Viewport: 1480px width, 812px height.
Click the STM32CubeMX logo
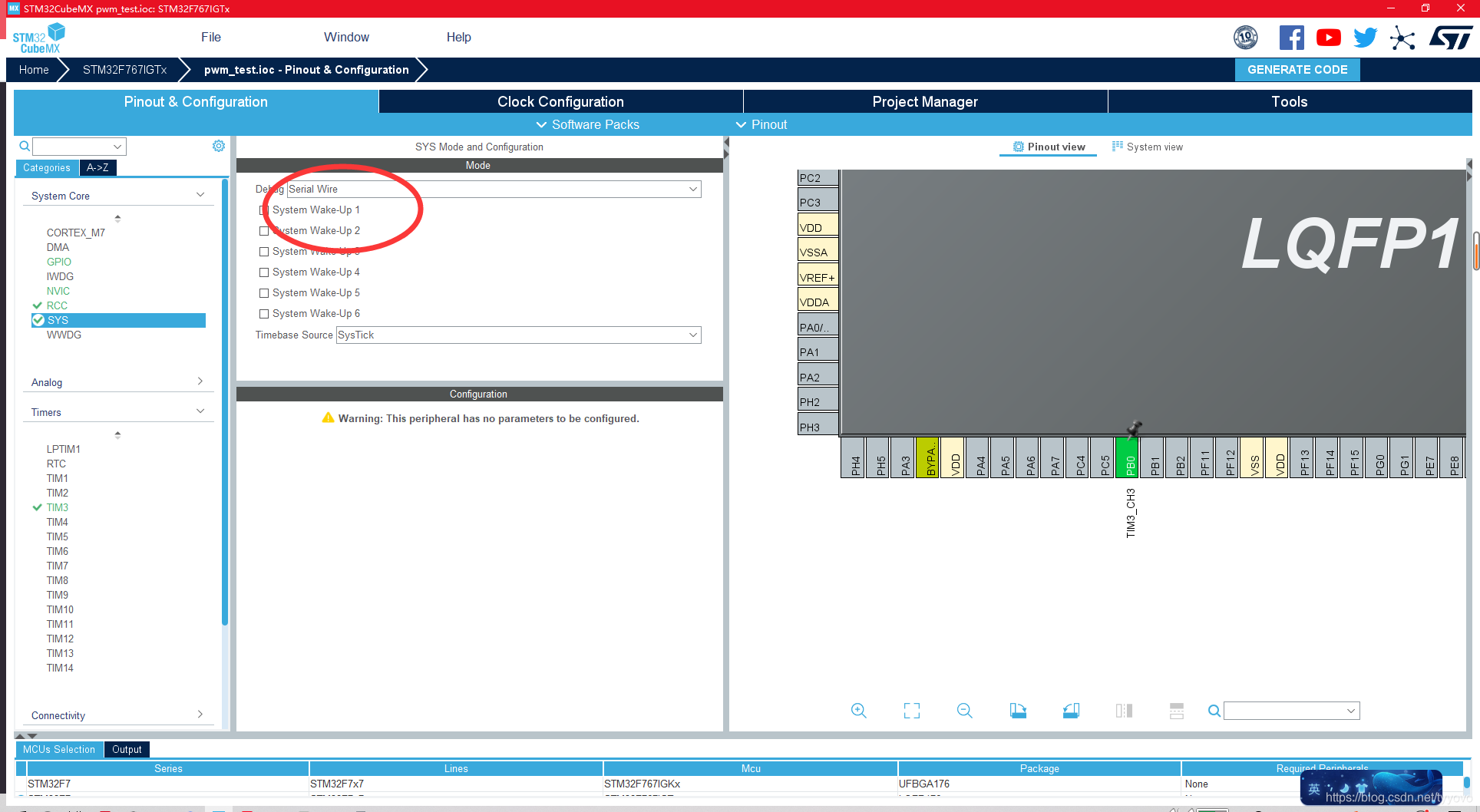click(x=38, y=38)
